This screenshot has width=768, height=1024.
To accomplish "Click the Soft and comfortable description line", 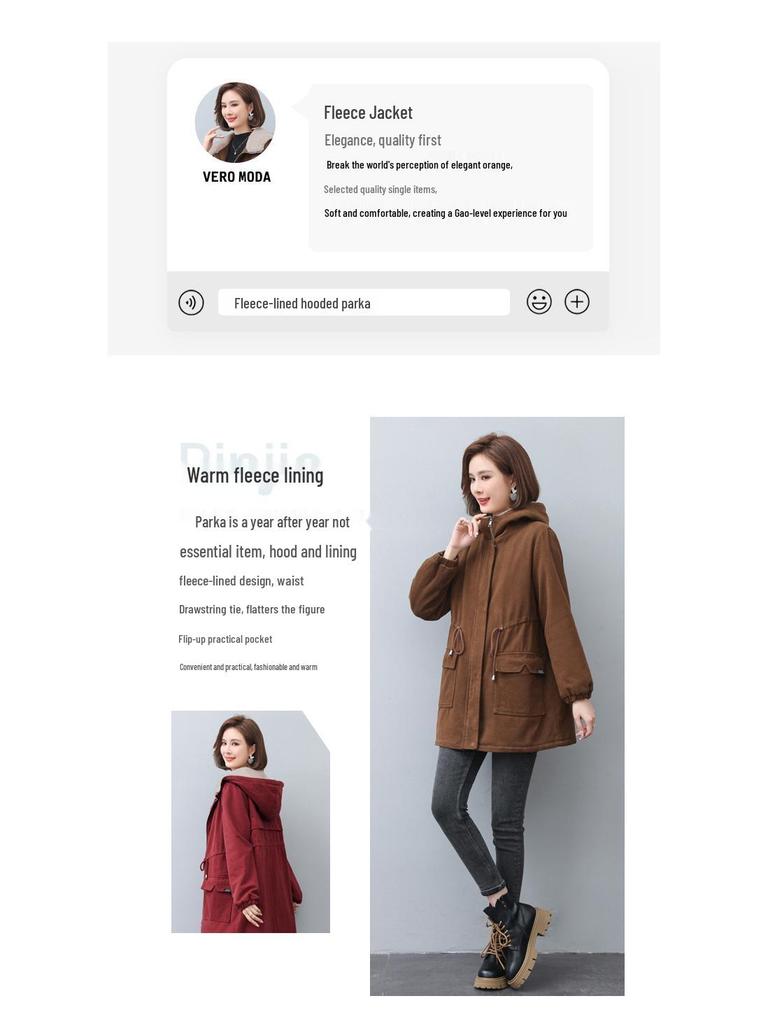I will point(445,214).
